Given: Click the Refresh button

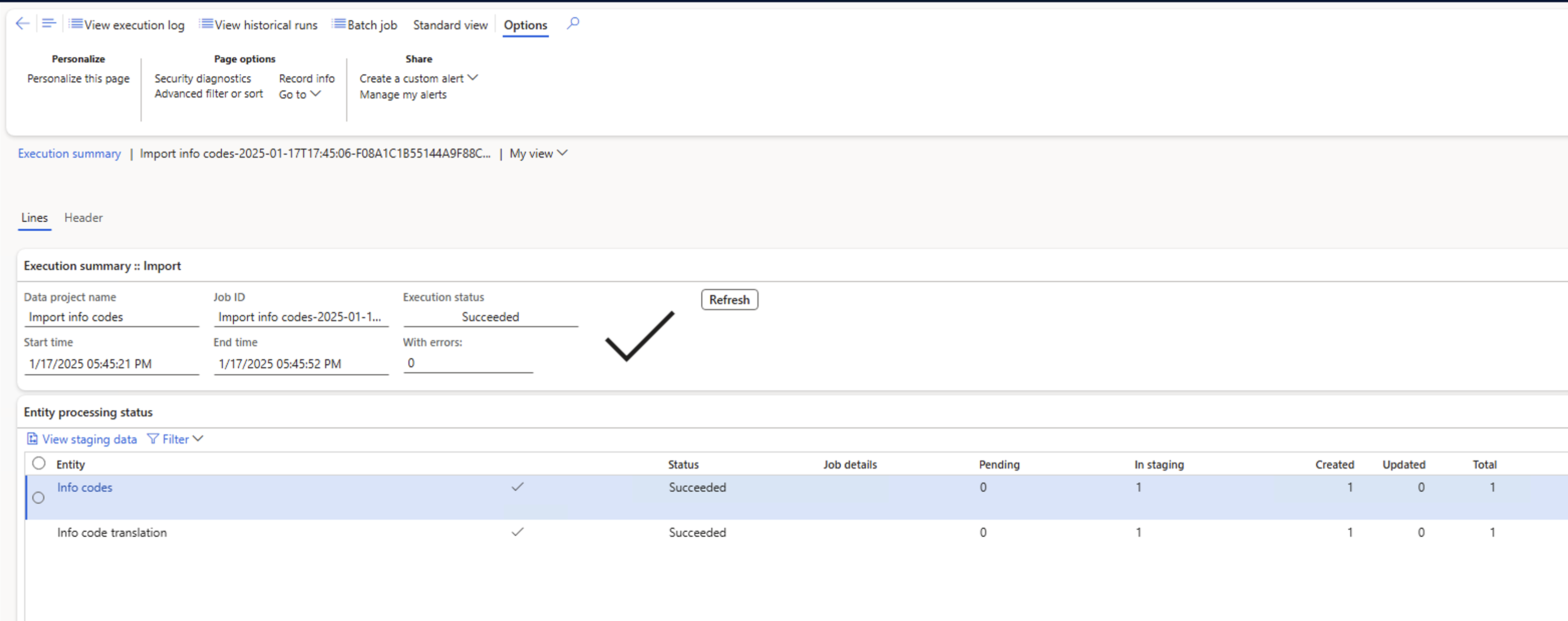Looking at the screenshot, I should click(x=729, y=299).
